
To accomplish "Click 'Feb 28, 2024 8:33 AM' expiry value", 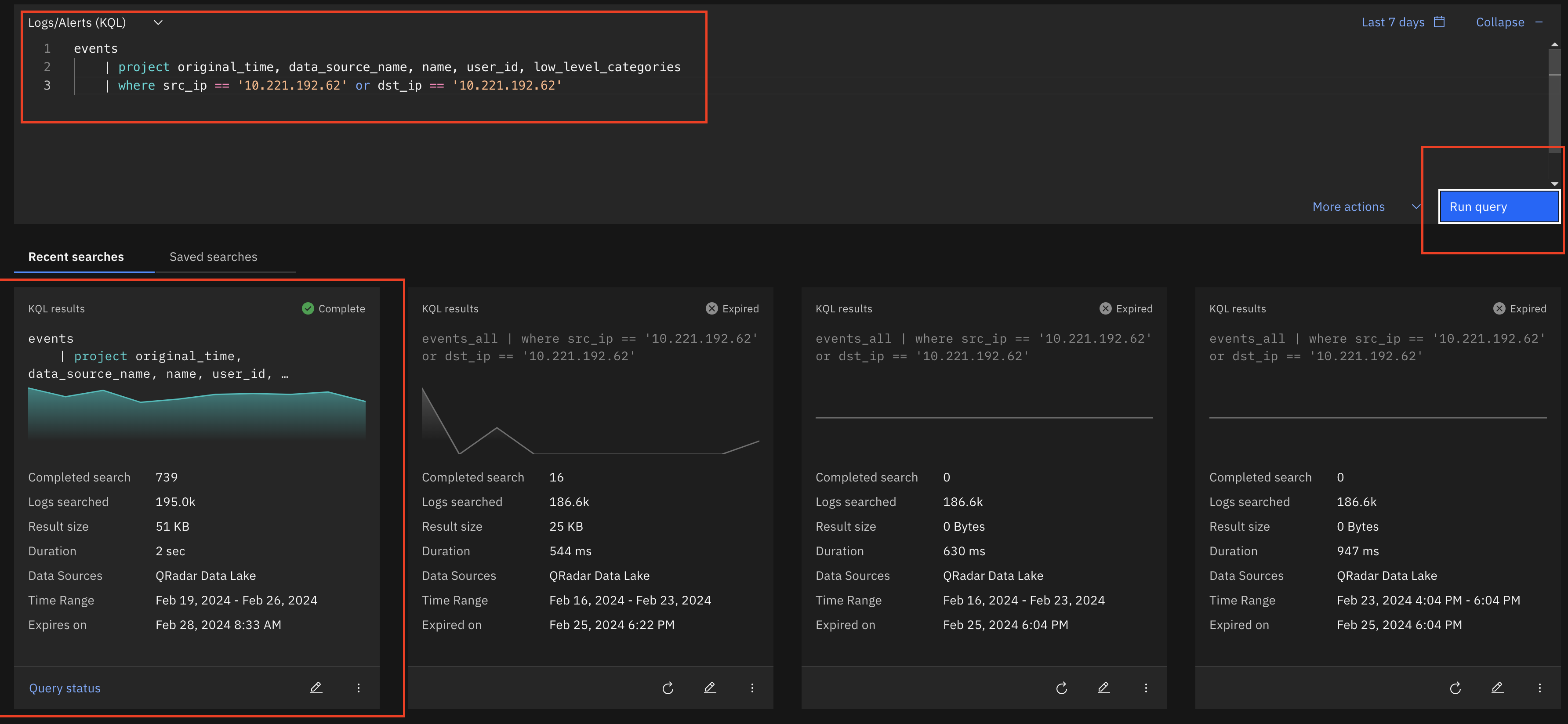I will [x=218, y=625].
